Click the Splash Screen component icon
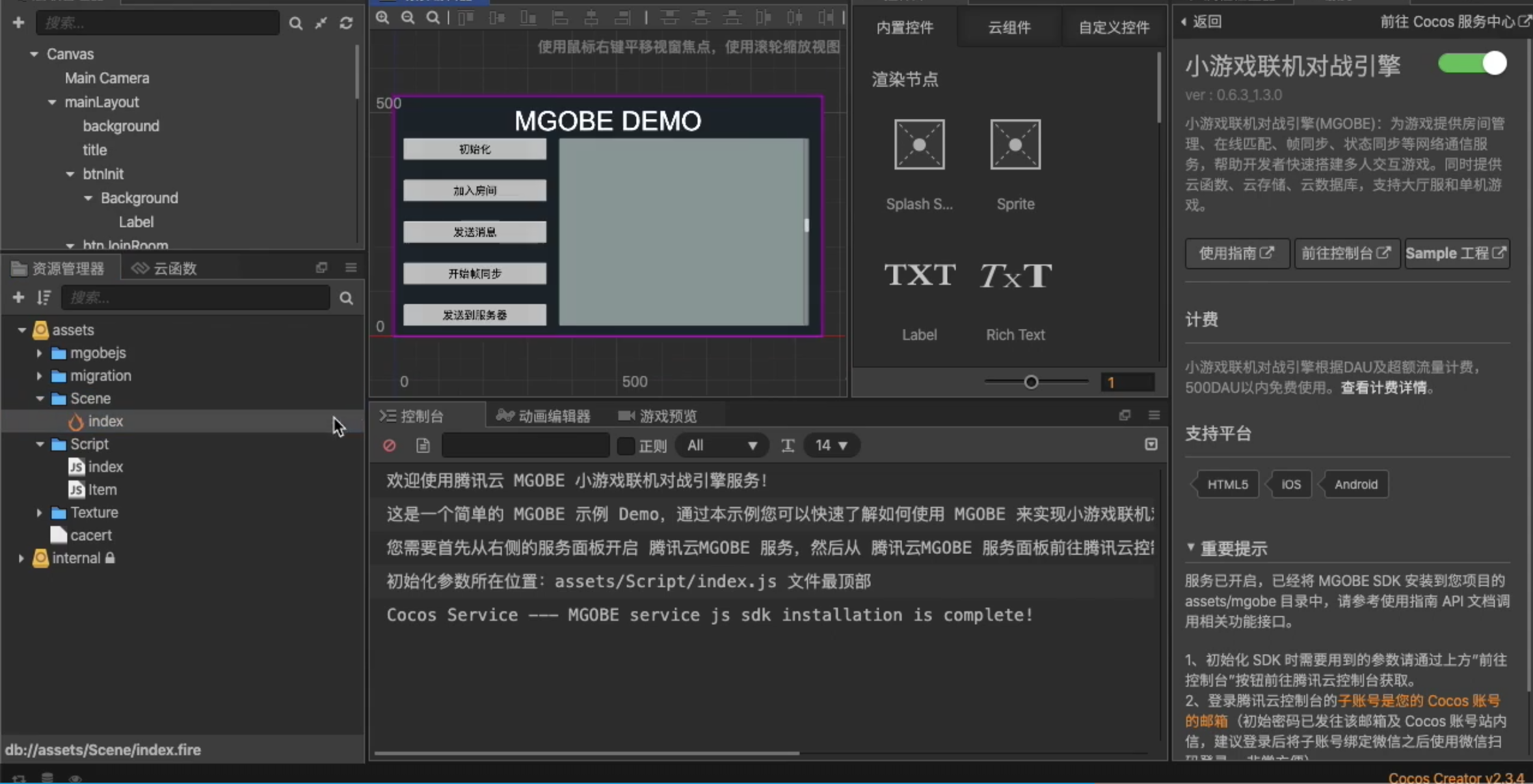Image resolution: width=1533 pixels, height=784 pixels. tap(918, 144)
